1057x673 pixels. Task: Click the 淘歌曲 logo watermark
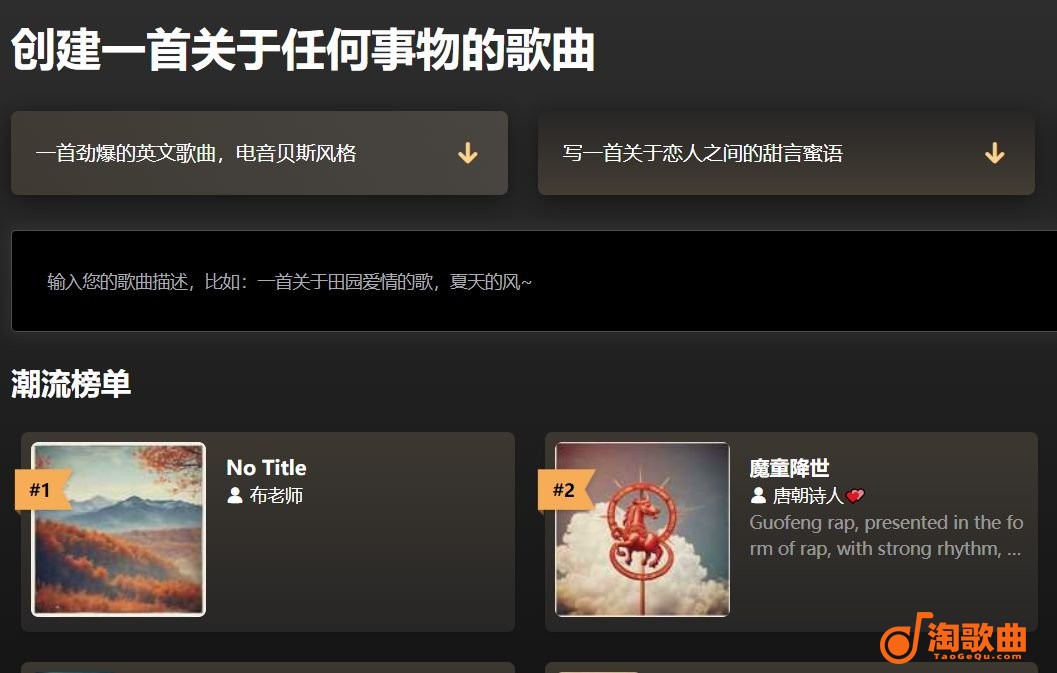pyautogui.click(x=953, y=638)
